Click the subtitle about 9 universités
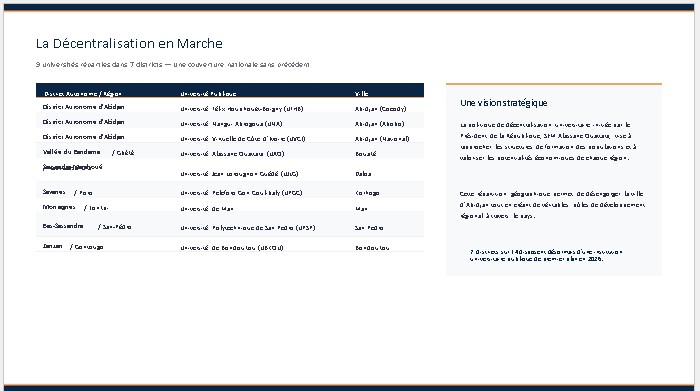This screenshot has width=700, height=391. pos(172,64)
